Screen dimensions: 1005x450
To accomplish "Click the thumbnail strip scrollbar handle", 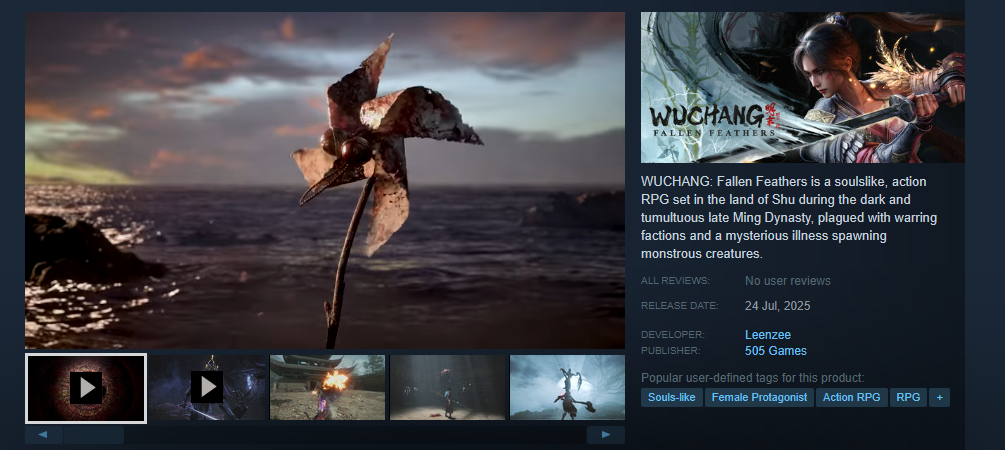I will tap(94, 435).
